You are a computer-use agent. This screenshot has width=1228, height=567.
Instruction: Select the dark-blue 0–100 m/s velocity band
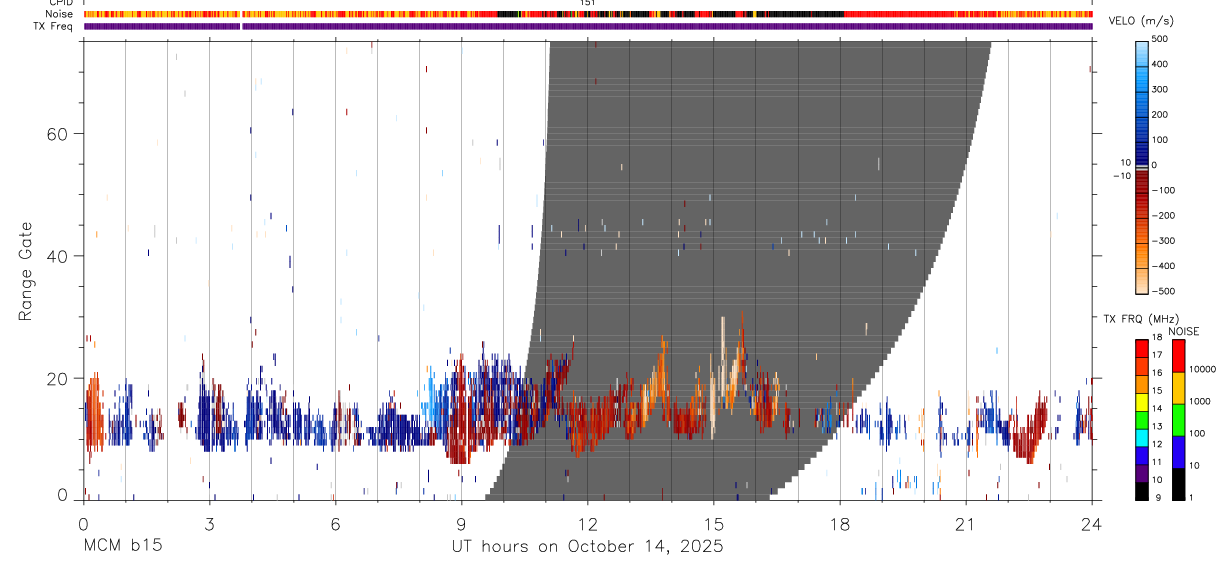pyautogui.click(x=1141, y=152)
